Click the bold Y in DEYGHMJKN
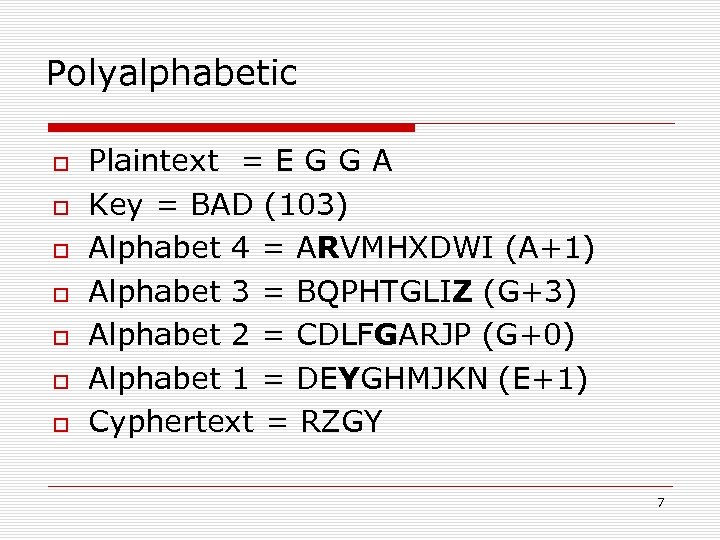The height and width of the screenshot is (540, 720). (347, 380)
